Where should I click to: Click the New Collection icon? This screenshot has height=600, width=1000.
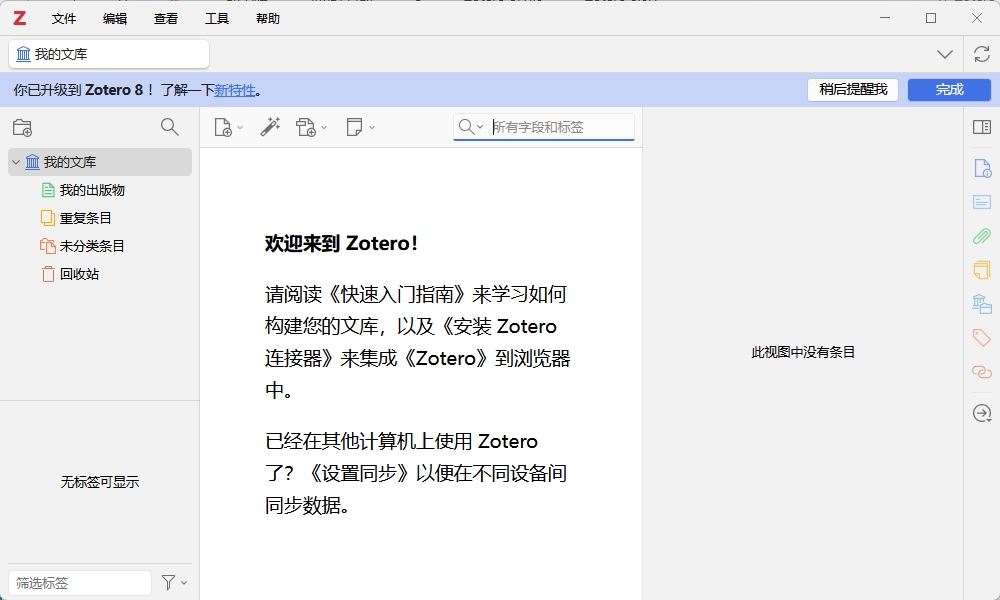pos(22,127)
